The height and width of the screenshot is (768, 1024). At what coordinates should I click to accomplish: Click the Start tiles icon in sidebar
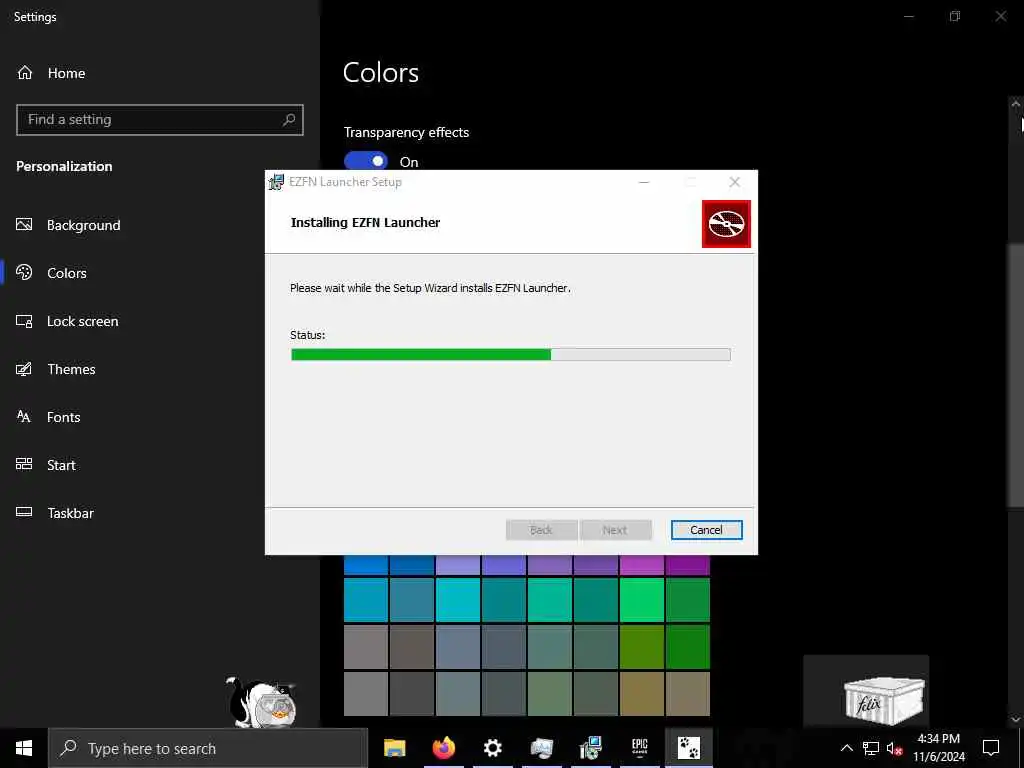24,464
